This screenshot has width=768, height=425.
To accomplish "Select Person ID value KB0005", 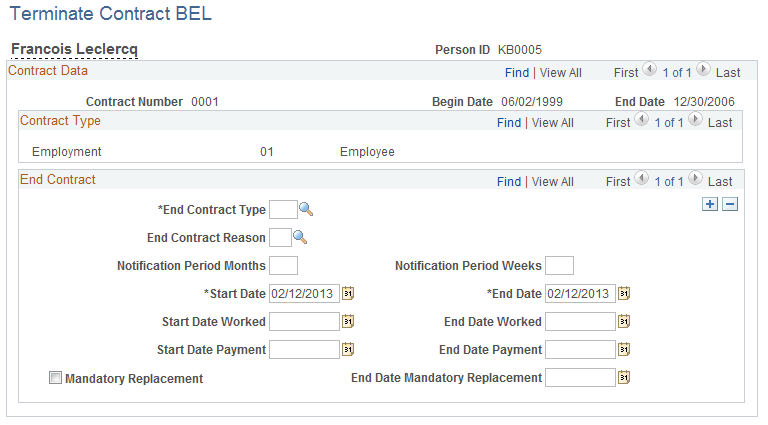I will tap(520, 49).
